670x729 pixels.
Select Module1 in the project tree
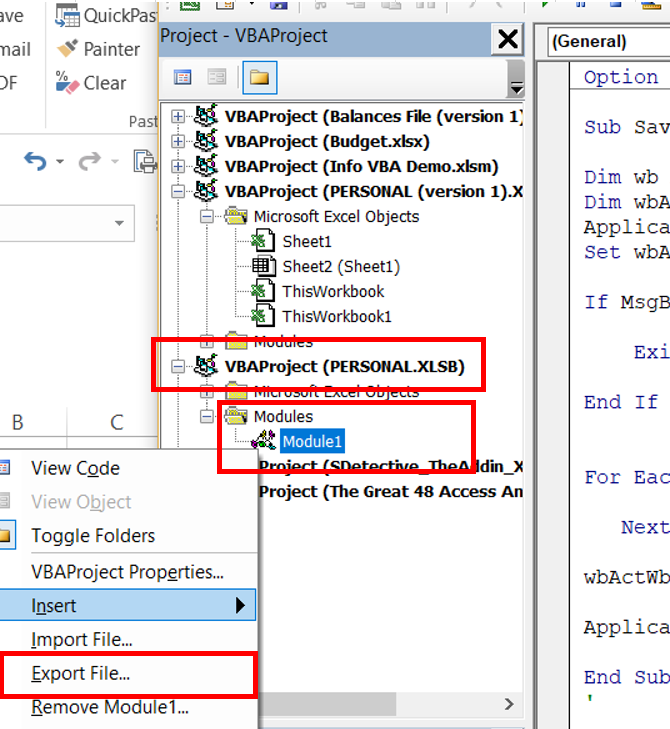point(312,441)
